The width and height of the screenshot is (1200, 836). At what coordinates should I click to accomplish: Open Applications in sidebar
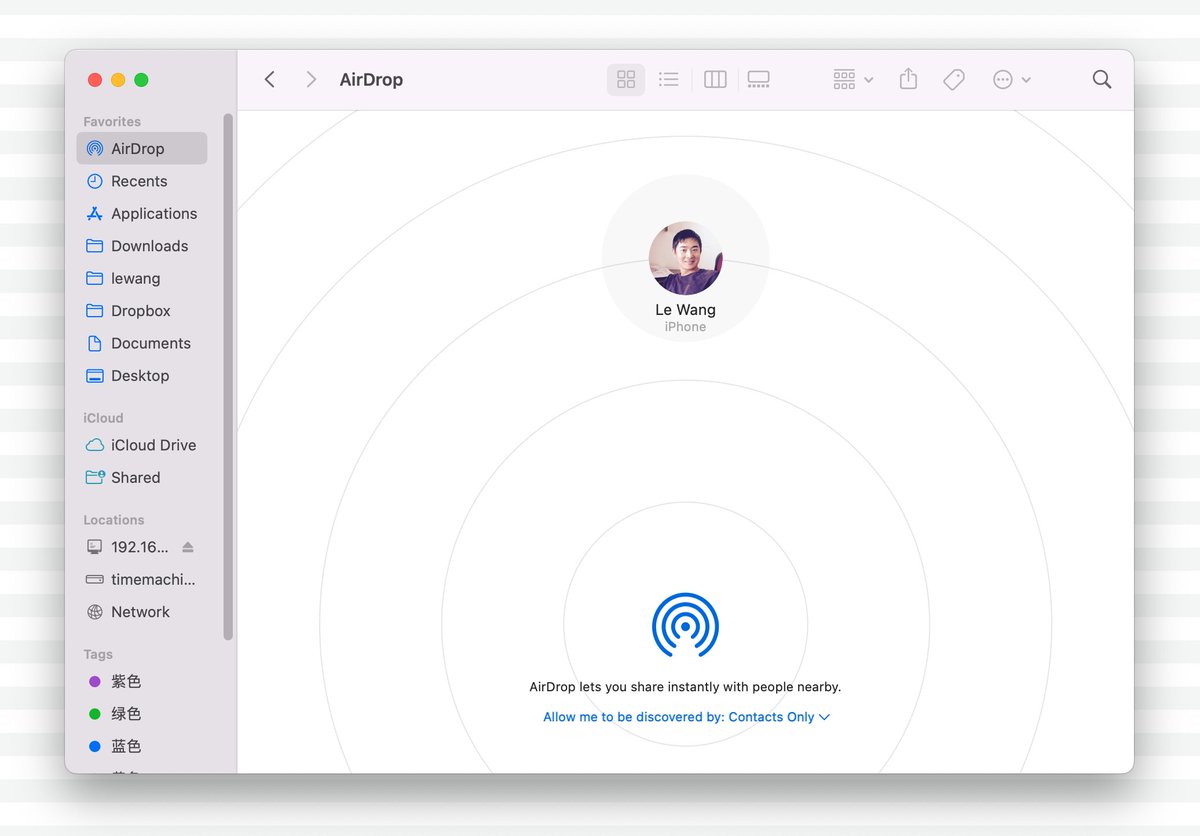click(142, 213)
